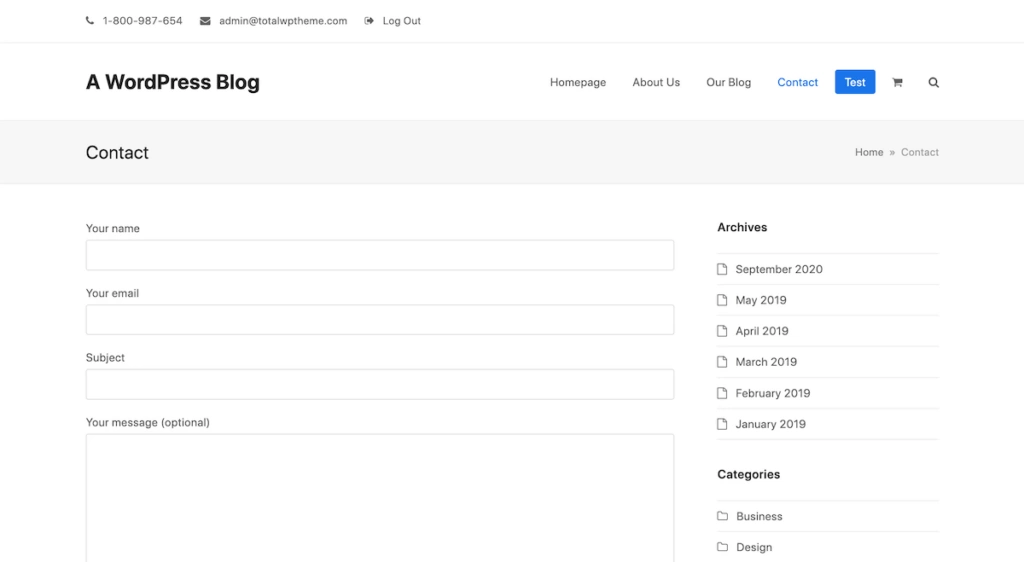Follow the Home breadcrumb link

click(868, 152)
